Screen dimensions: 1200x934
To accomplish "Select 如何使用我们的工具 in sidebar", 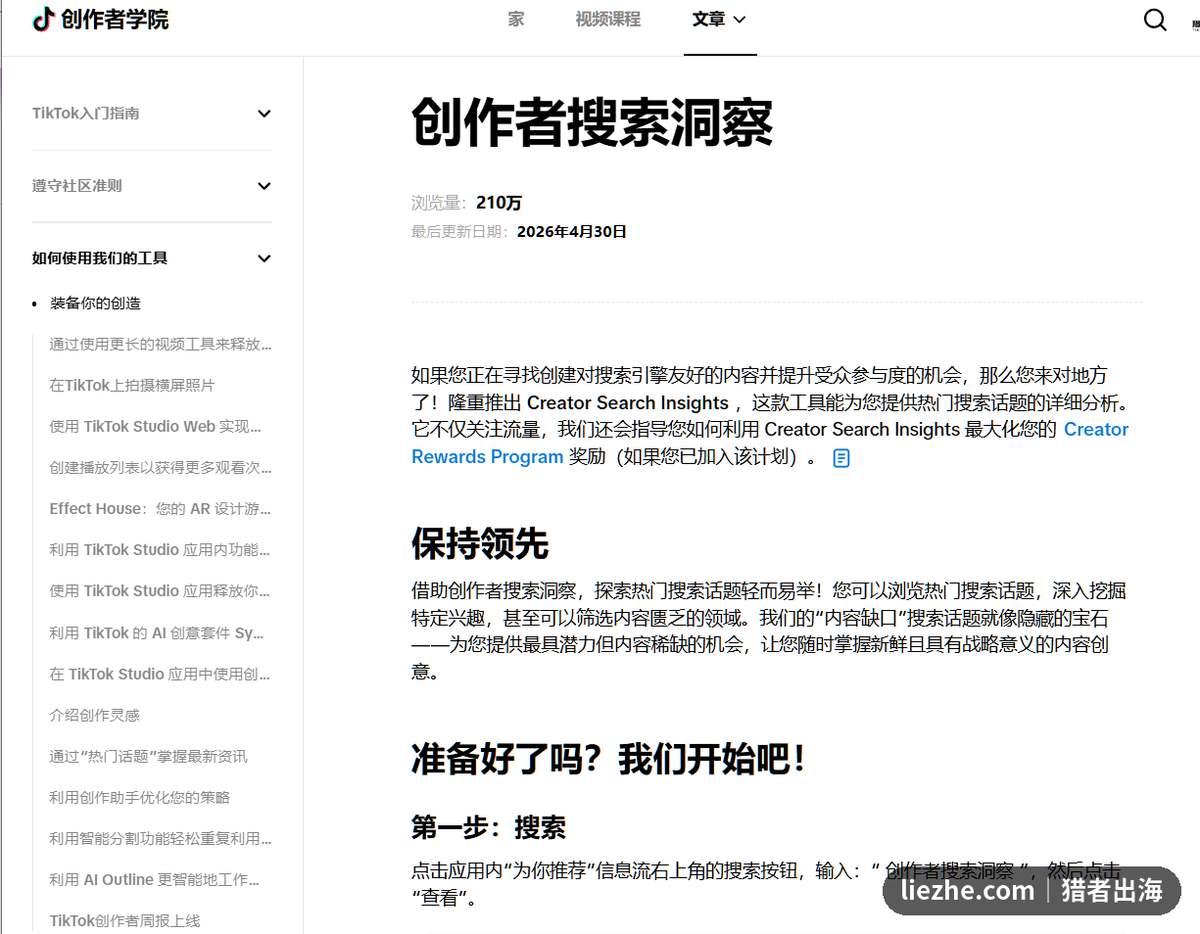I will 100,258.
